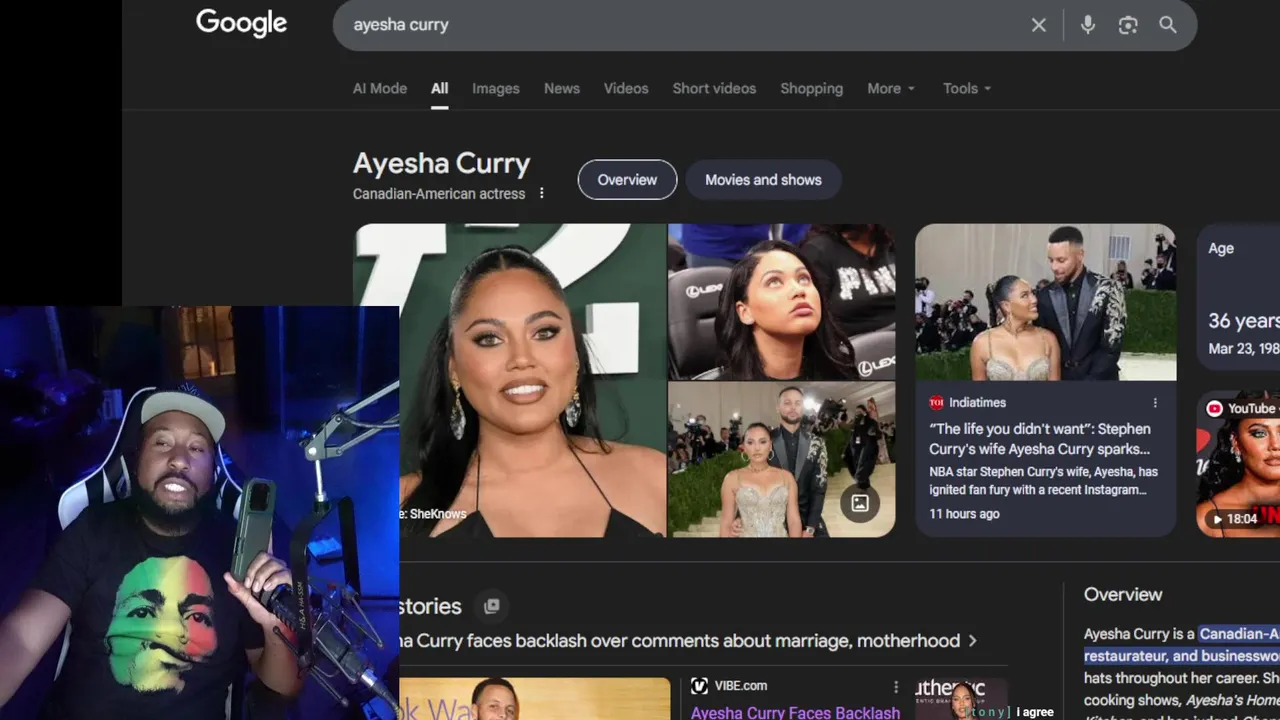The height and width of the screenshot is (720, 1280).
Task: Click the top stories copy icon
Action: pos(491,606)
